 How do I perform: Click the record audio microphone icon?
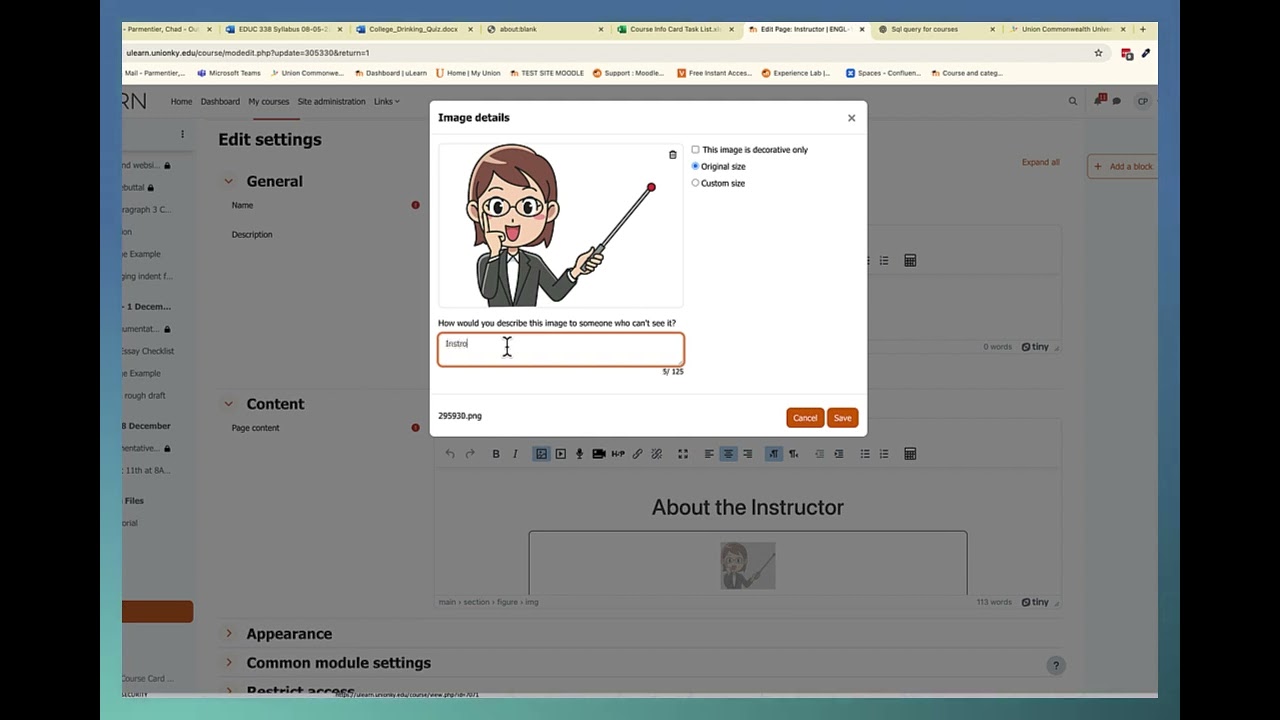(x=579, y=454)
